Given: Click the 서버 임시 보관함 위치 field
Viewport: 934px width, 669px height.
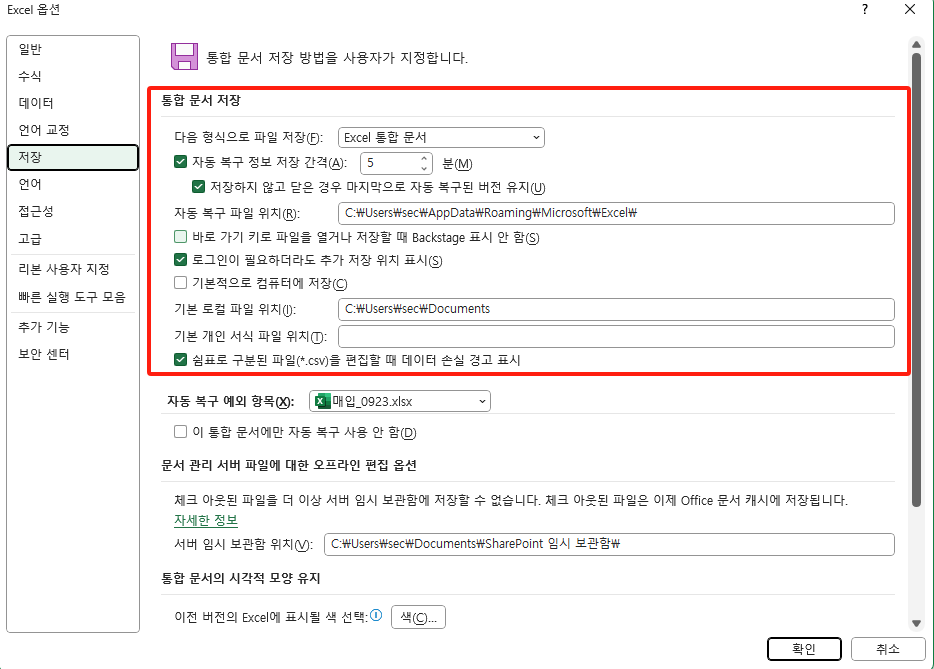Looking at the screenshot, I should pos(609,544).
